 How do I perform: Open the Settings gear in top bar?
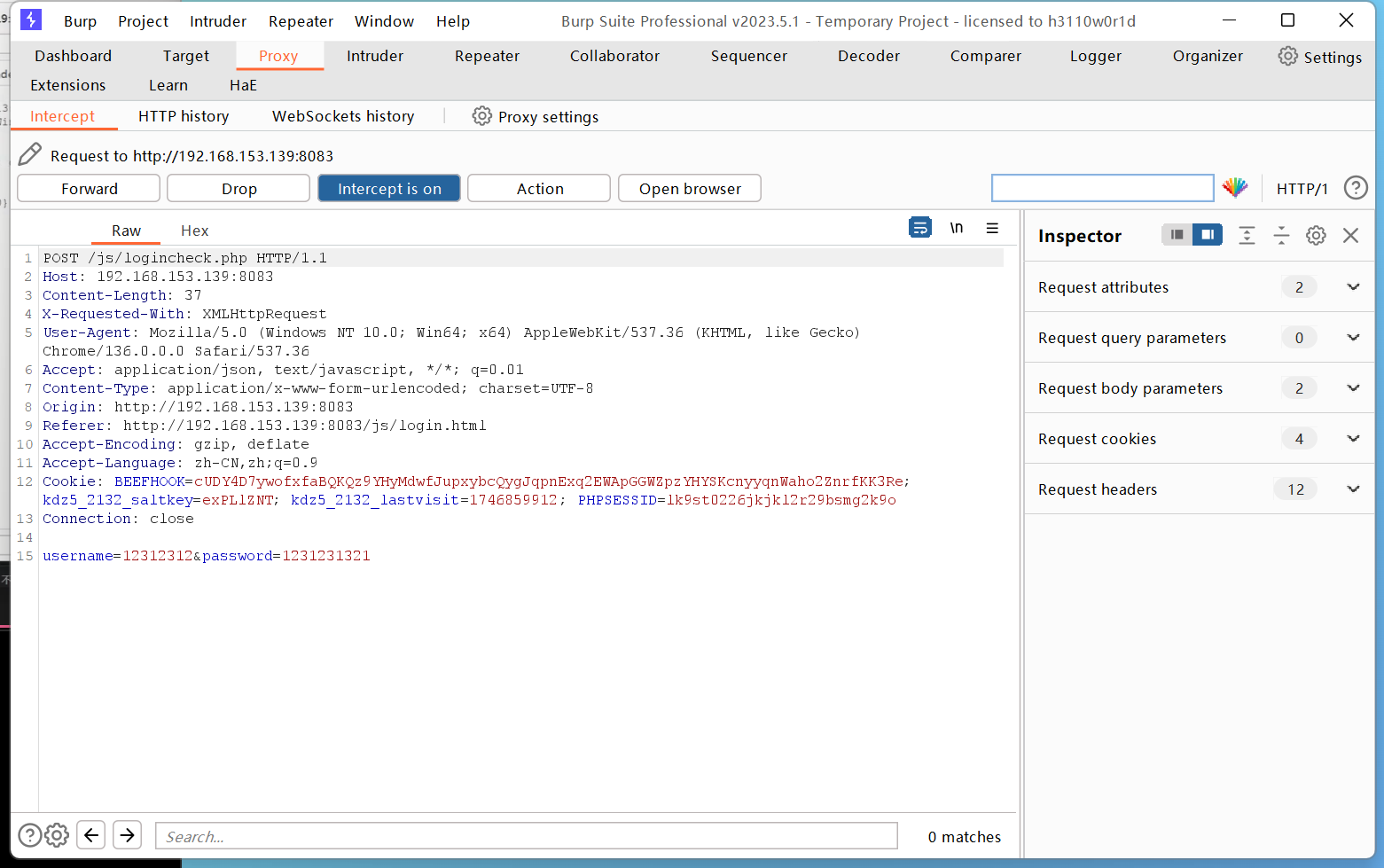tap(1319, 57)
